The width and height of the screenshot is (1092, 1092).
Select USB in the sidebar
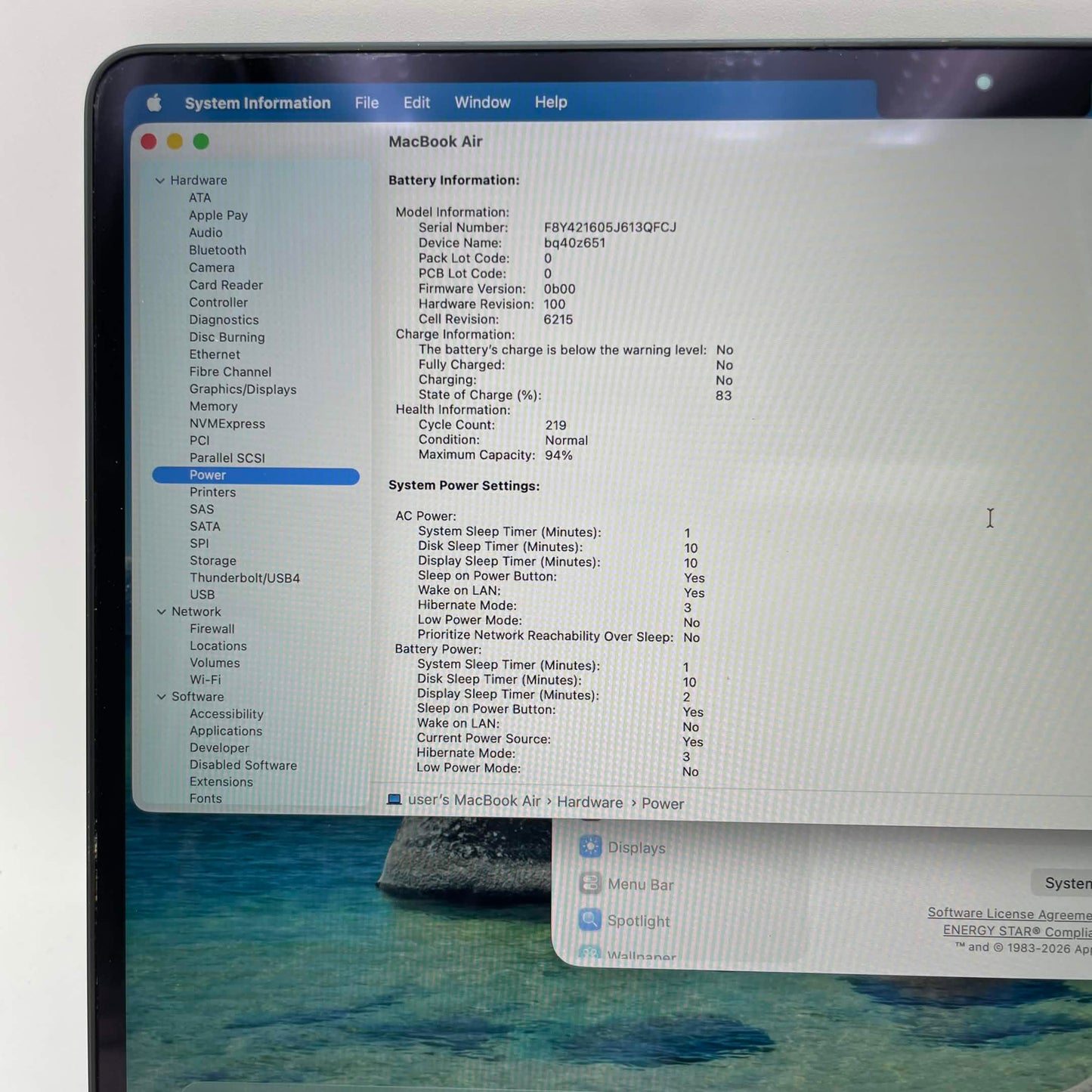pyautogui.click(x=203, y=595)
